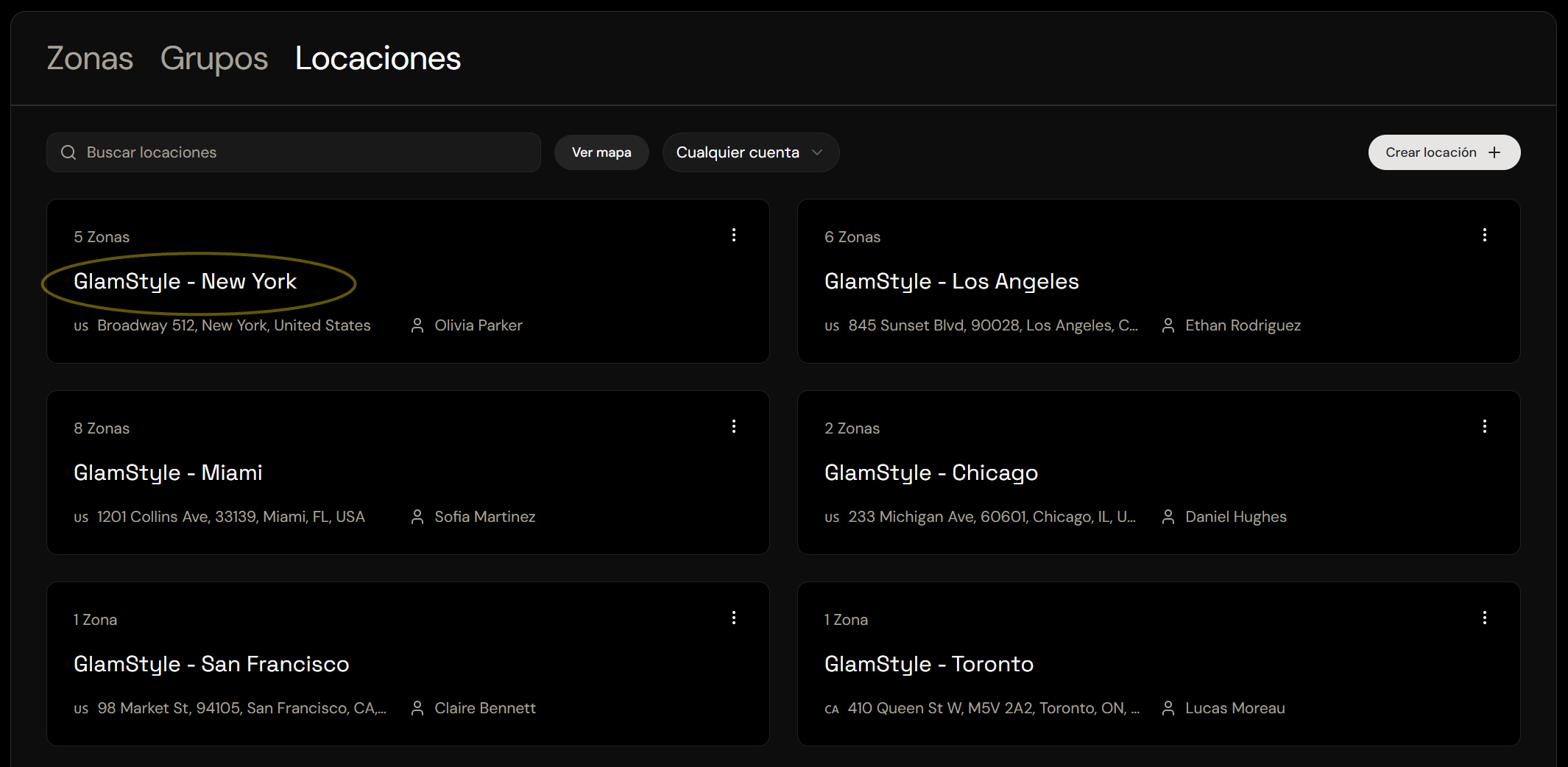Switch to the Grupos tab
The height and width of the screenshot is (767, 1568).
214,58
